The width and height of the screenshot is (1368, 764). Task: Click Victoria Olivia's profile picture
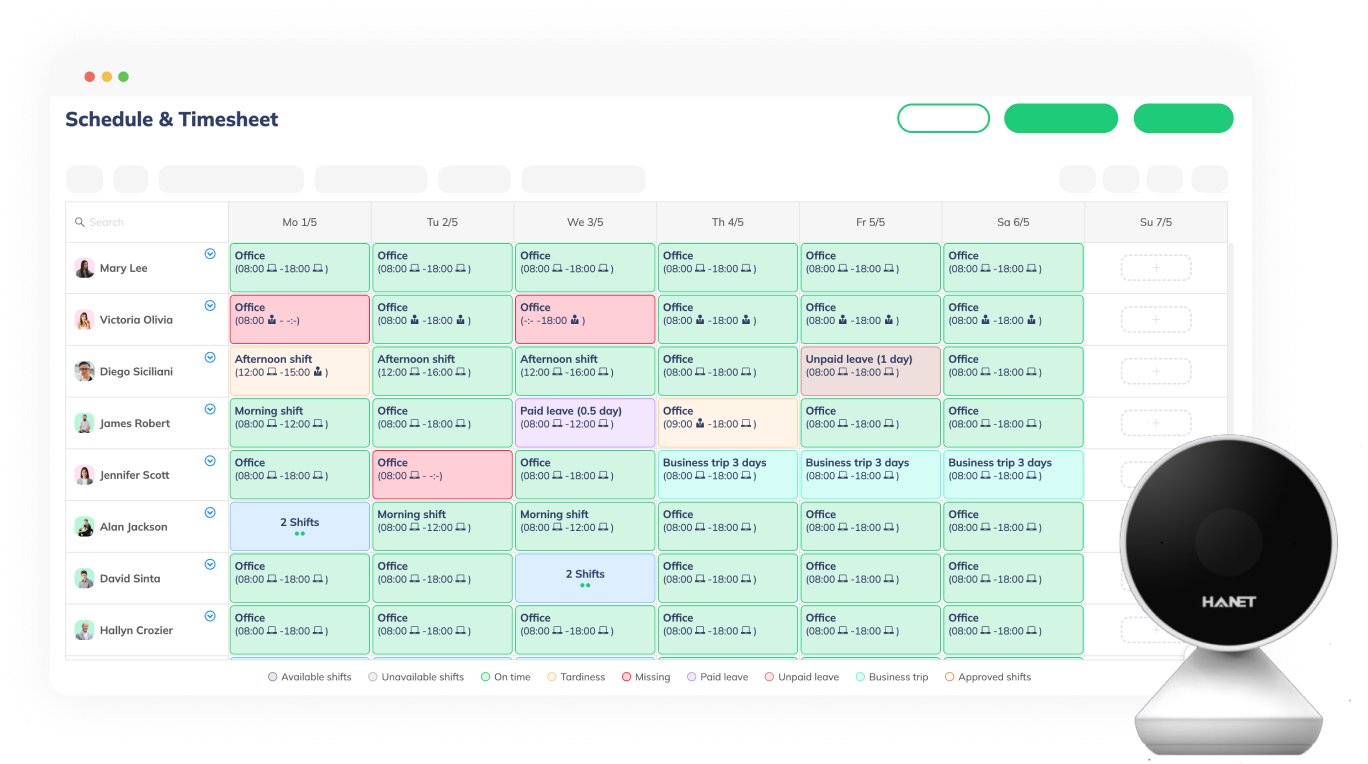(85, 320)
